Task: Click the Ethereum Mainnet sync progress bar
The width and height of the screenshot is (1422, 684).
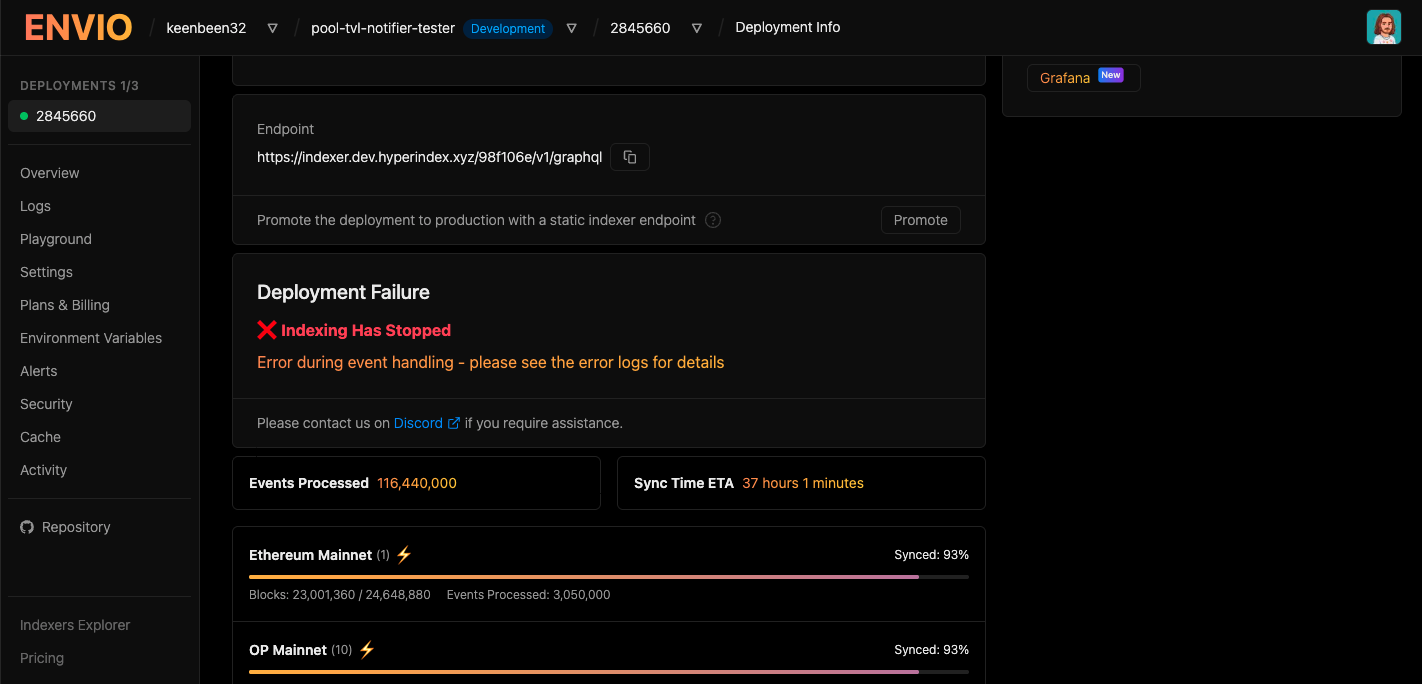Action: tap(608, 577)
